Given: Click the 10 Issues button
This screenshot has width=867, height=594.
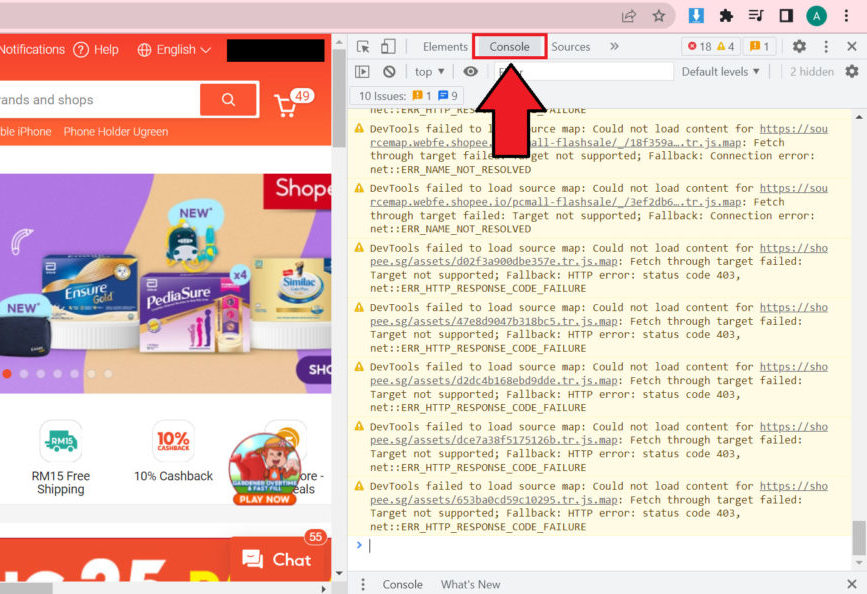Looking at the screenshot, I should [408, 96].
